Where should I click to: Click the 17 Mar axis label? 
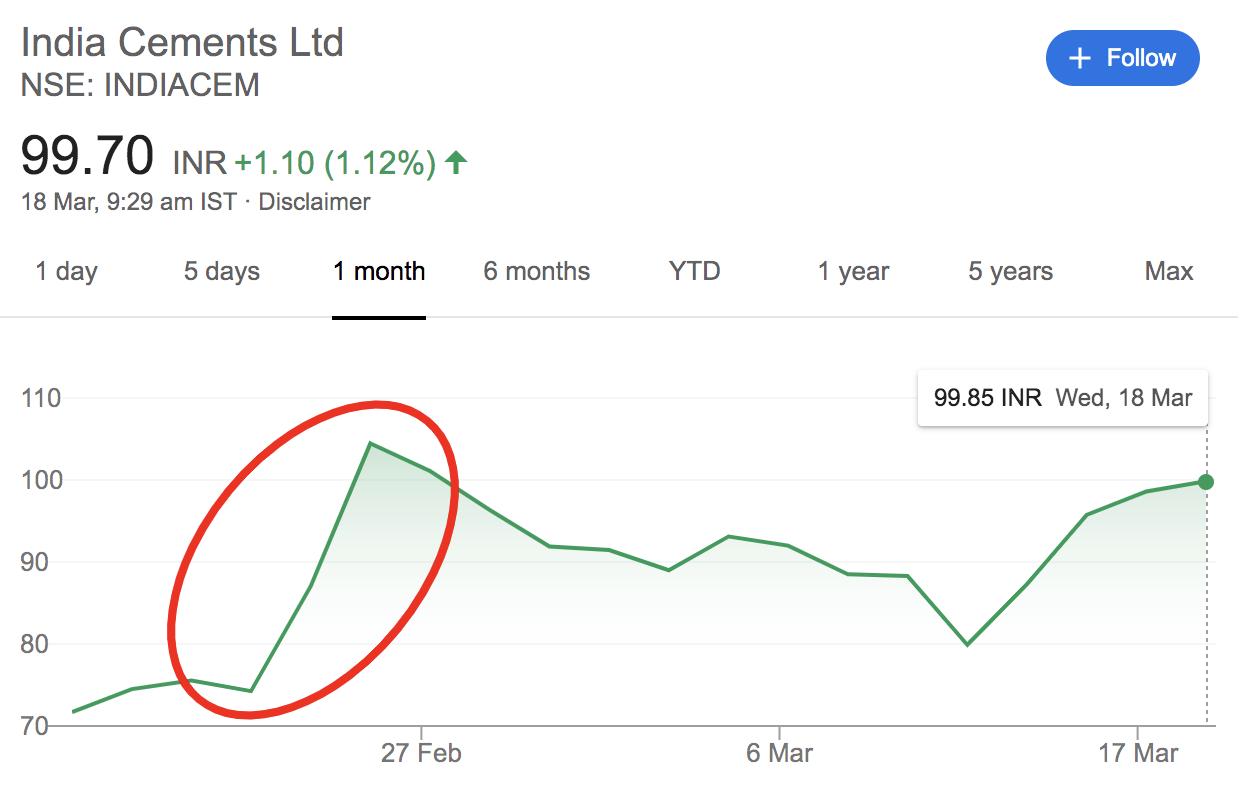[x=1138, y=753]
